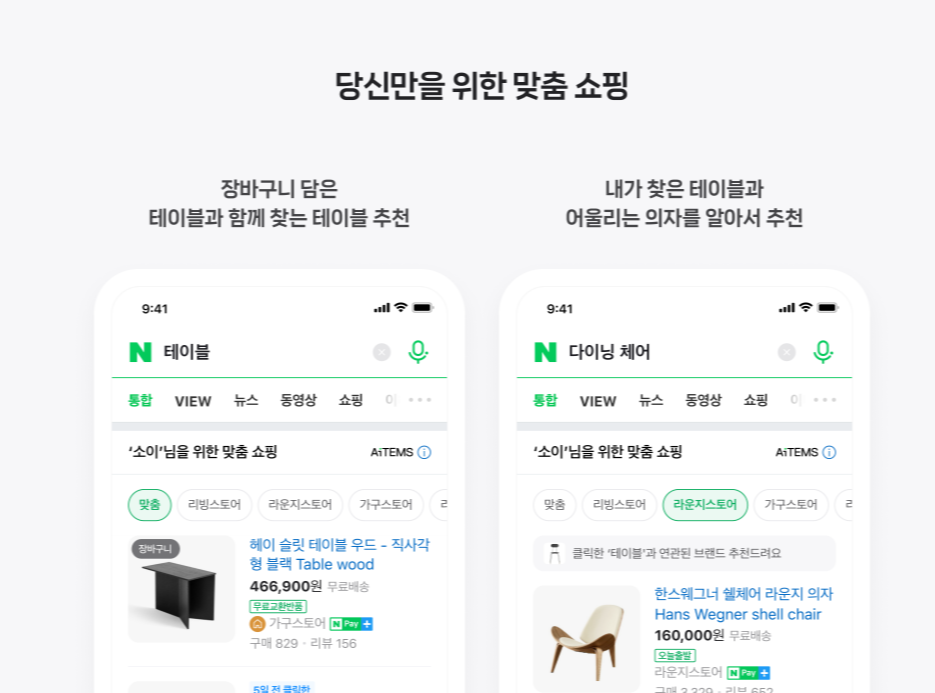The width and height of the screenshot is (935, 693).
Task: Select the 가구스토어 chip in right phone
Action: (791, 505)
